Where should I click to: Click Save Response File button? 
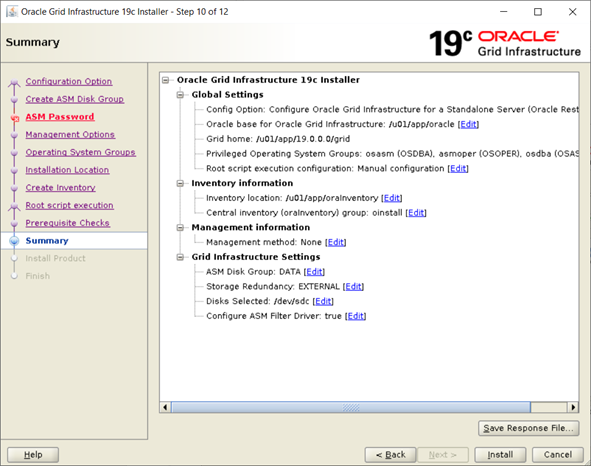click(x=528, y=428)
